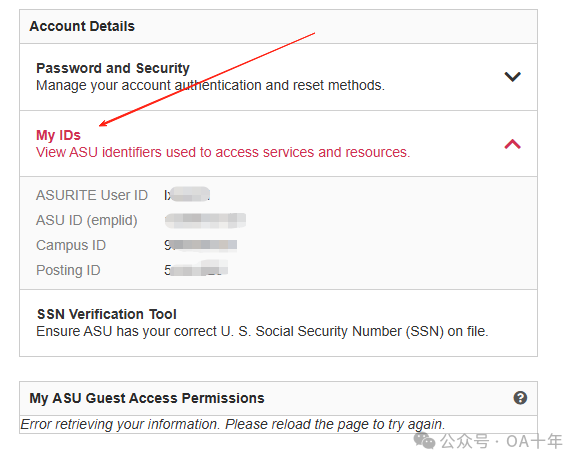581x464 pixels.
Task: Click the Account Details panel header
Action: [x=278, y=27]
